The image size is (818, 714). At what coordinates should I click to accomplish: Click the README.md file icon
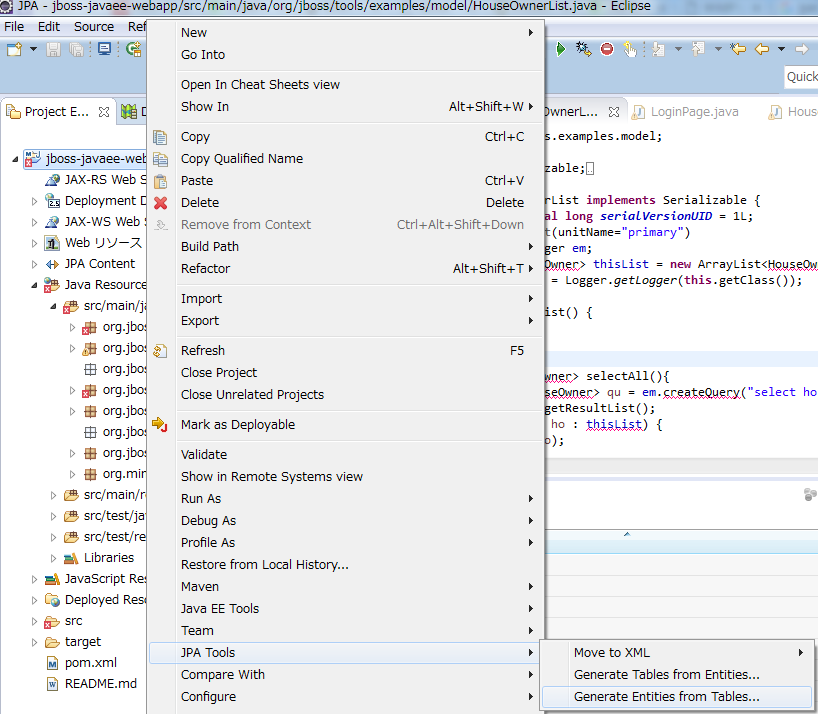click(x=52, y=684)
